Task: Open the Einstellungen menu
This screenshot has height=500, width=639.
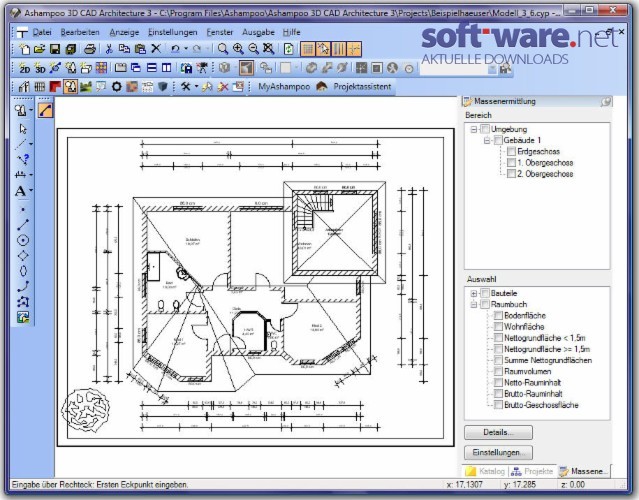Action: (172, 32)
